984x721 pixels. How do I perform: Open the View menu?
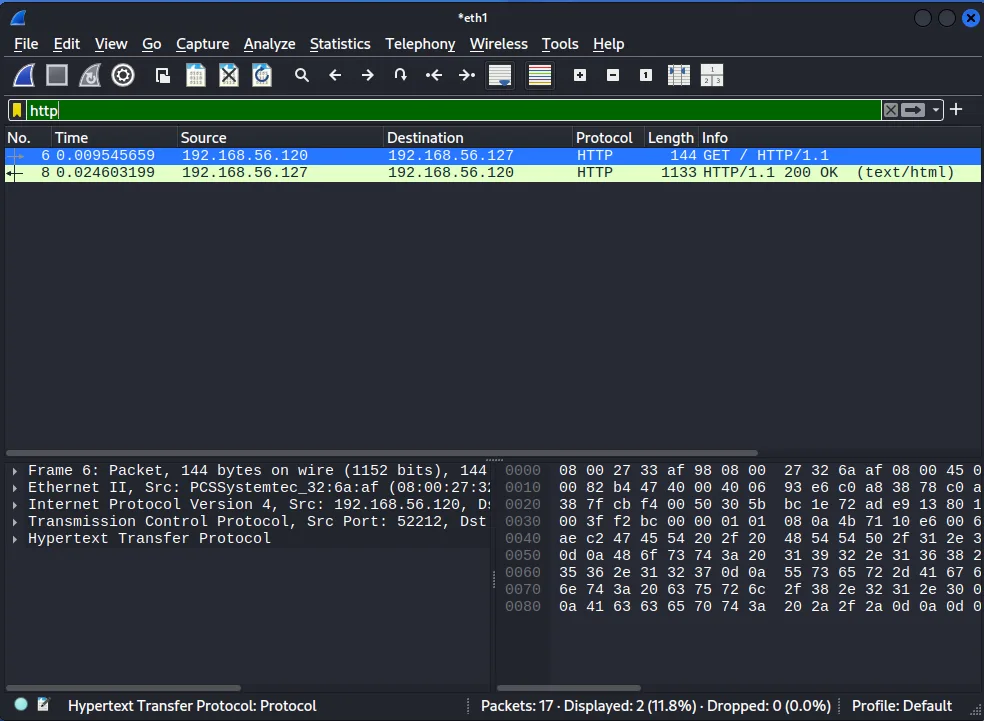pyautogui.click(x=111, y=44)
